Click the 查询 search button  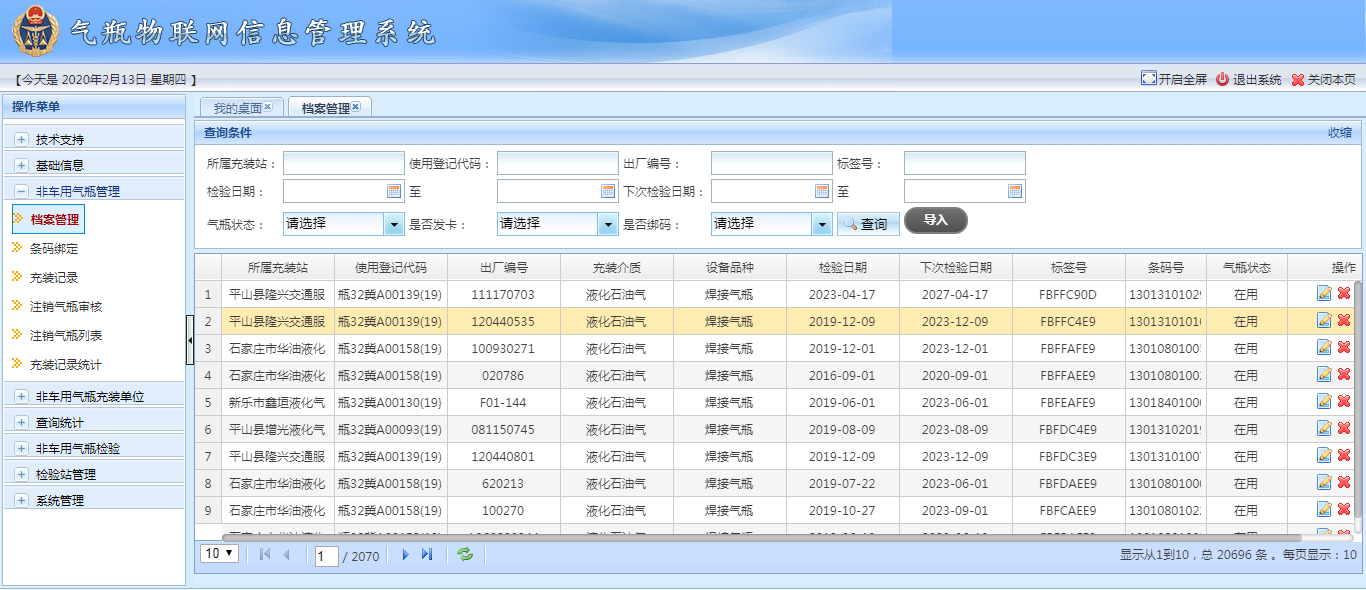[867, 224]
